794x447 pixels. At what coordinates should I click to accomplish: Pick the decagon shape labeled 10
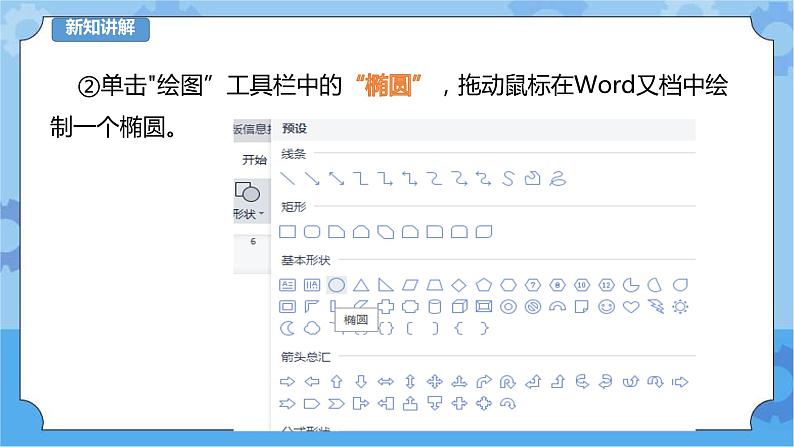[582, 285]
